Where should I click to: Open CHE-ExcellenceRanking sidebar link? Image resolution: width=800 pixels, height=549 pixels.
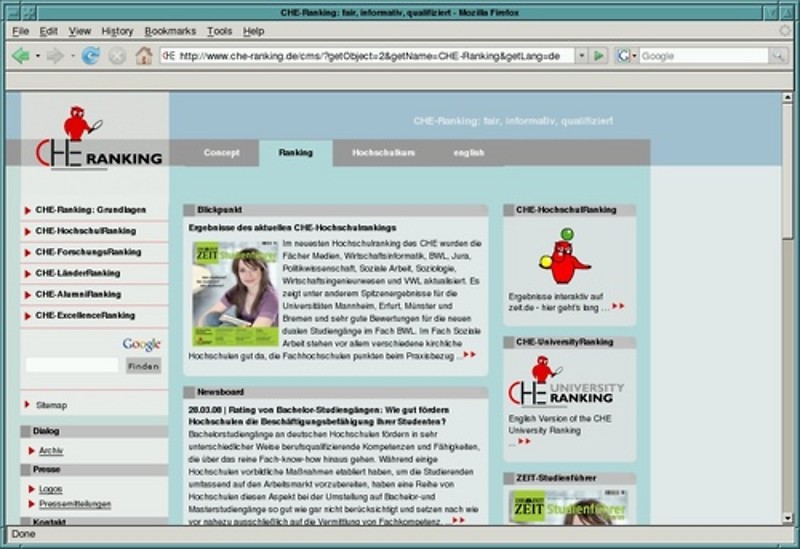[x=85, y=315]
